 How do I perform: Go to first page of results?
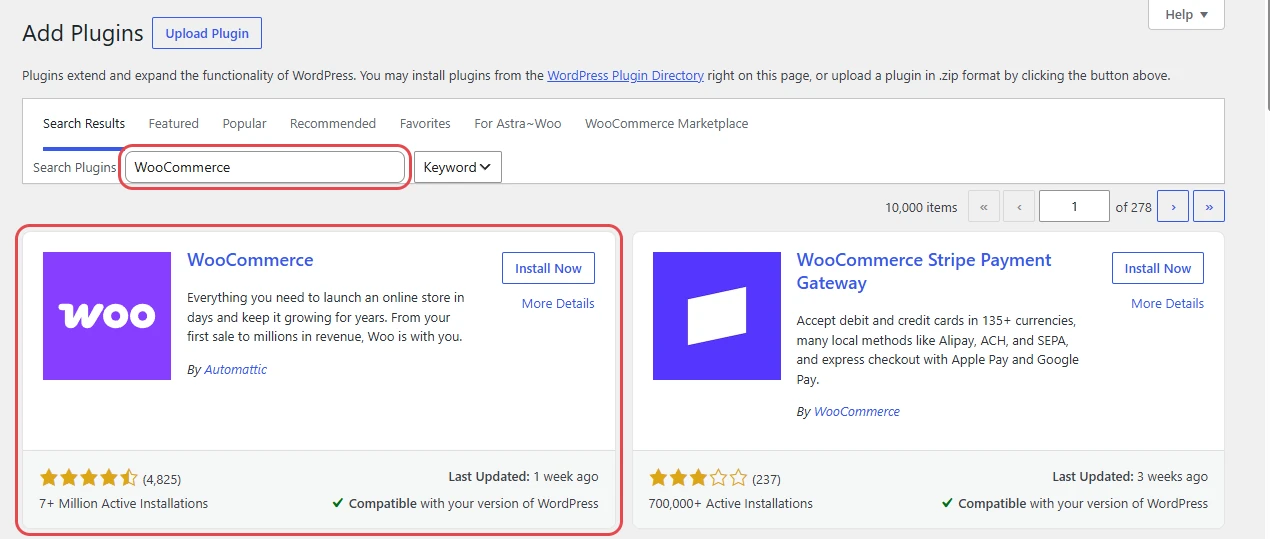tap(984, 207)
